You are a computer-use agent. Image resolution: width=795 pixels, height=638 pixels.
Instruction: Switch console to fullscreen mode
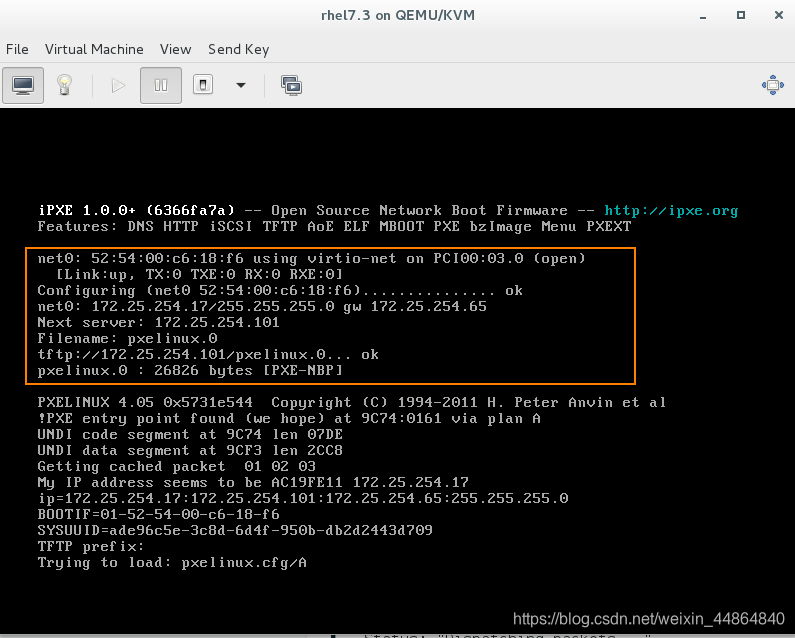tap(773, 85)
